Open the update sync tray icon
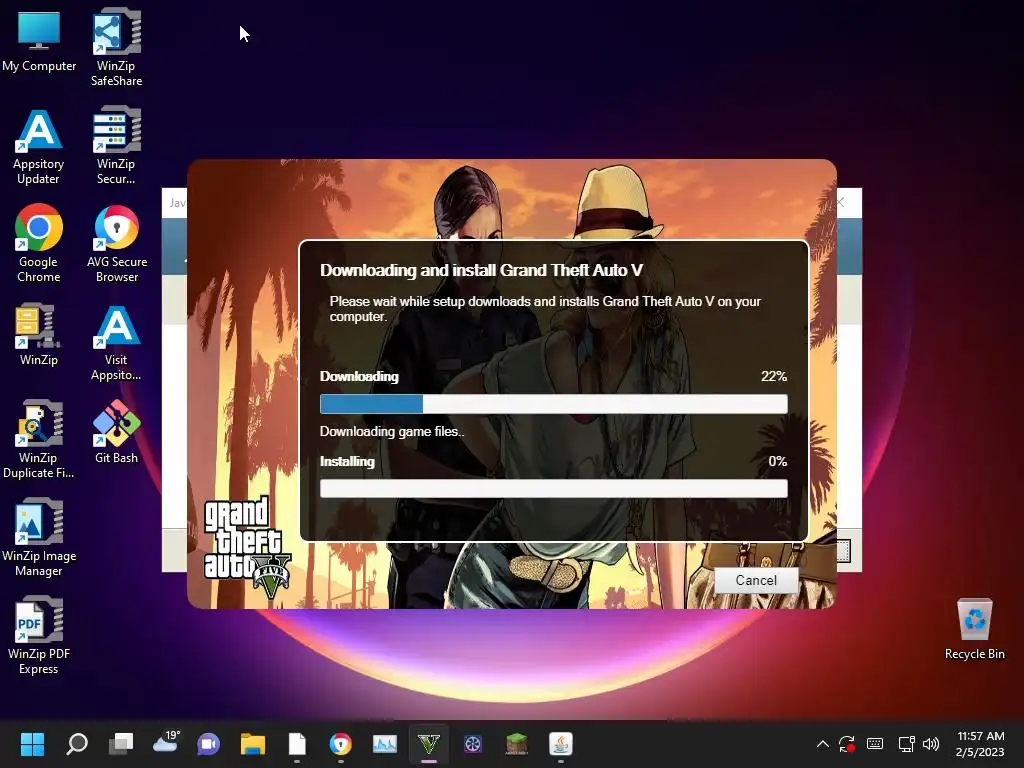 tap(847, 744)
